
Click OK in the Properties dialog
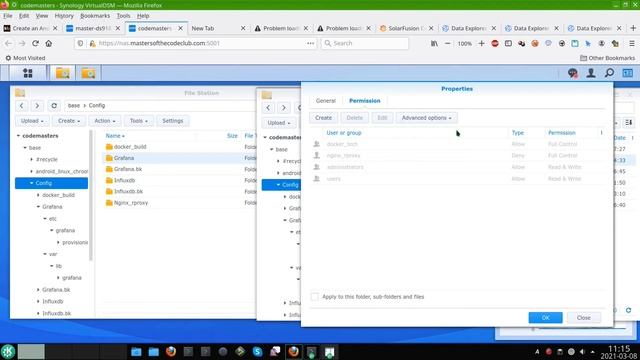pos(545,318)
